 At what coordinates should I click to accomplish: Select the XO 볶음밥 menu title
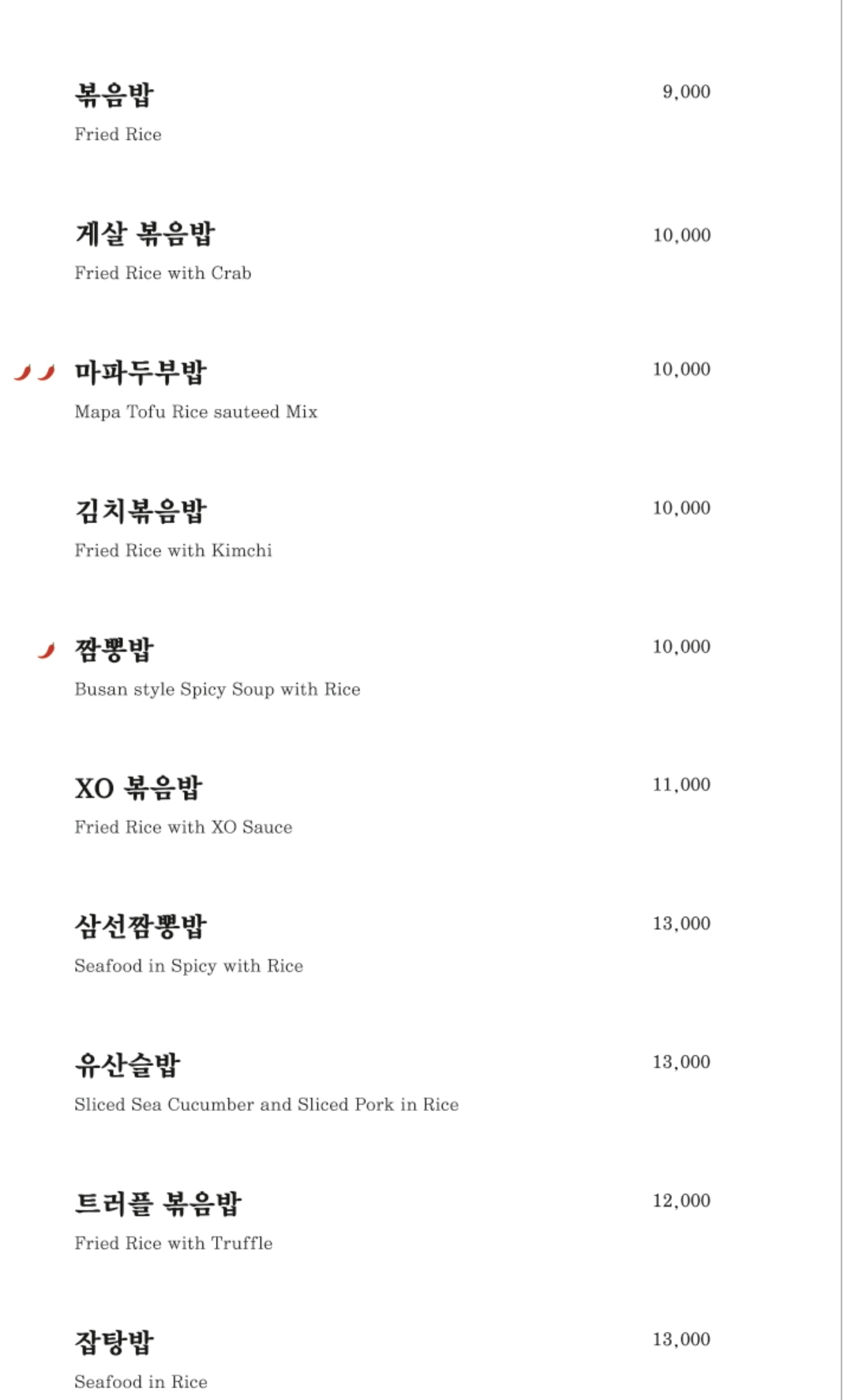pyautogui.click(x=139, y=788)
